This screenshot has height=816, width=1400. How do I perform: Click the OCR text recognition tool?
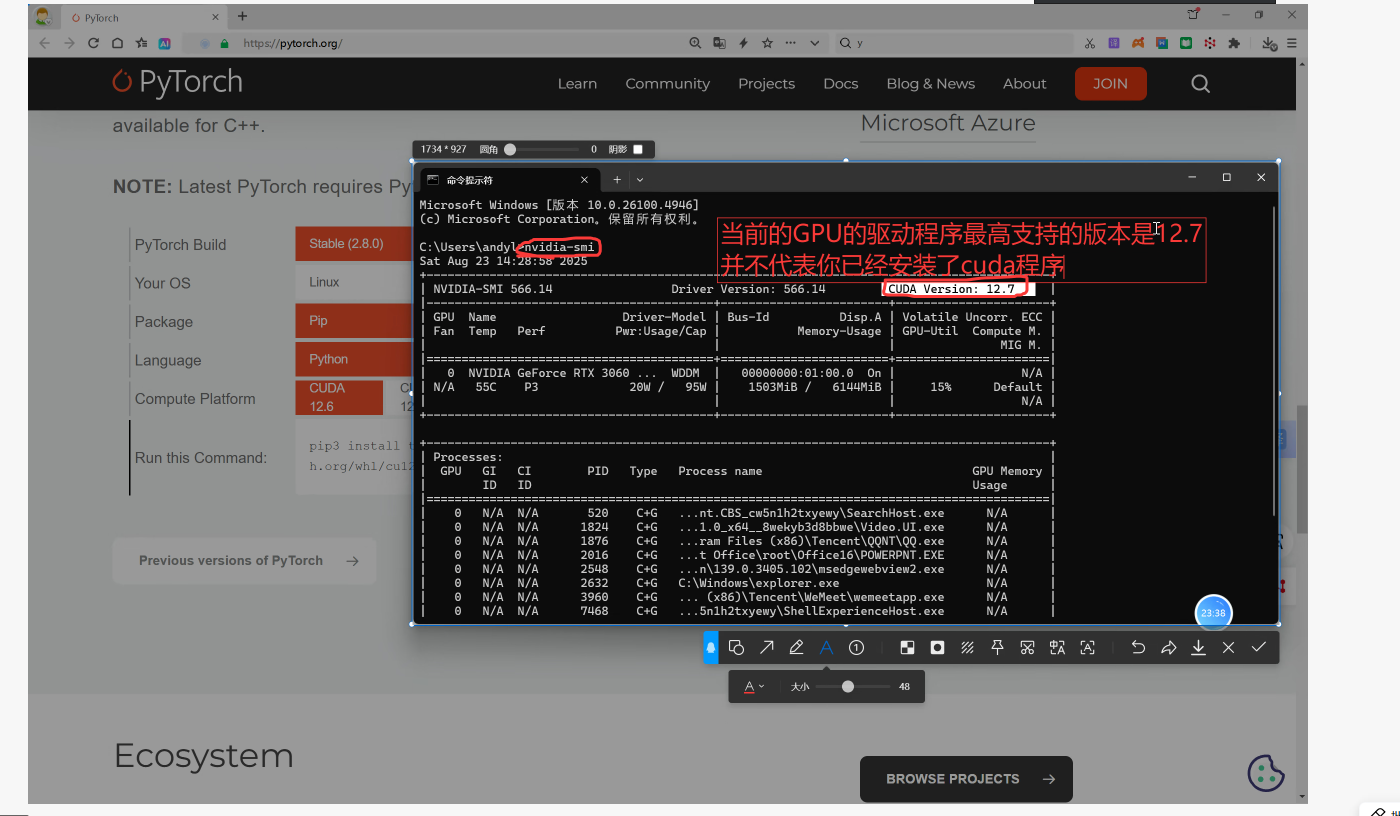[1087, 647]
